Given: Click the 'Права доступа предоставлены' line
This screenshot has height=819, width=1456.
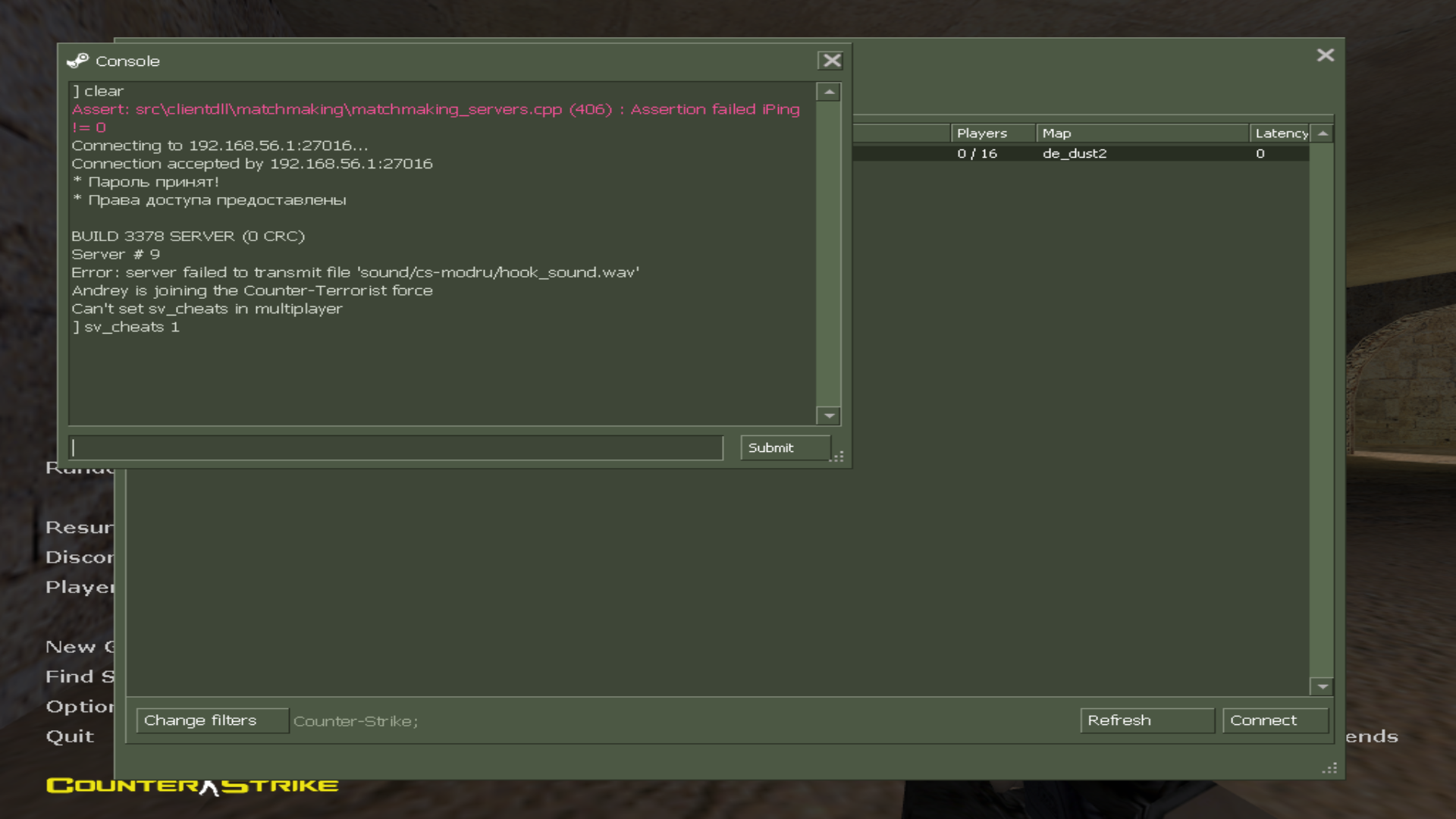Looking at the screenshot, I should (209, 200).
